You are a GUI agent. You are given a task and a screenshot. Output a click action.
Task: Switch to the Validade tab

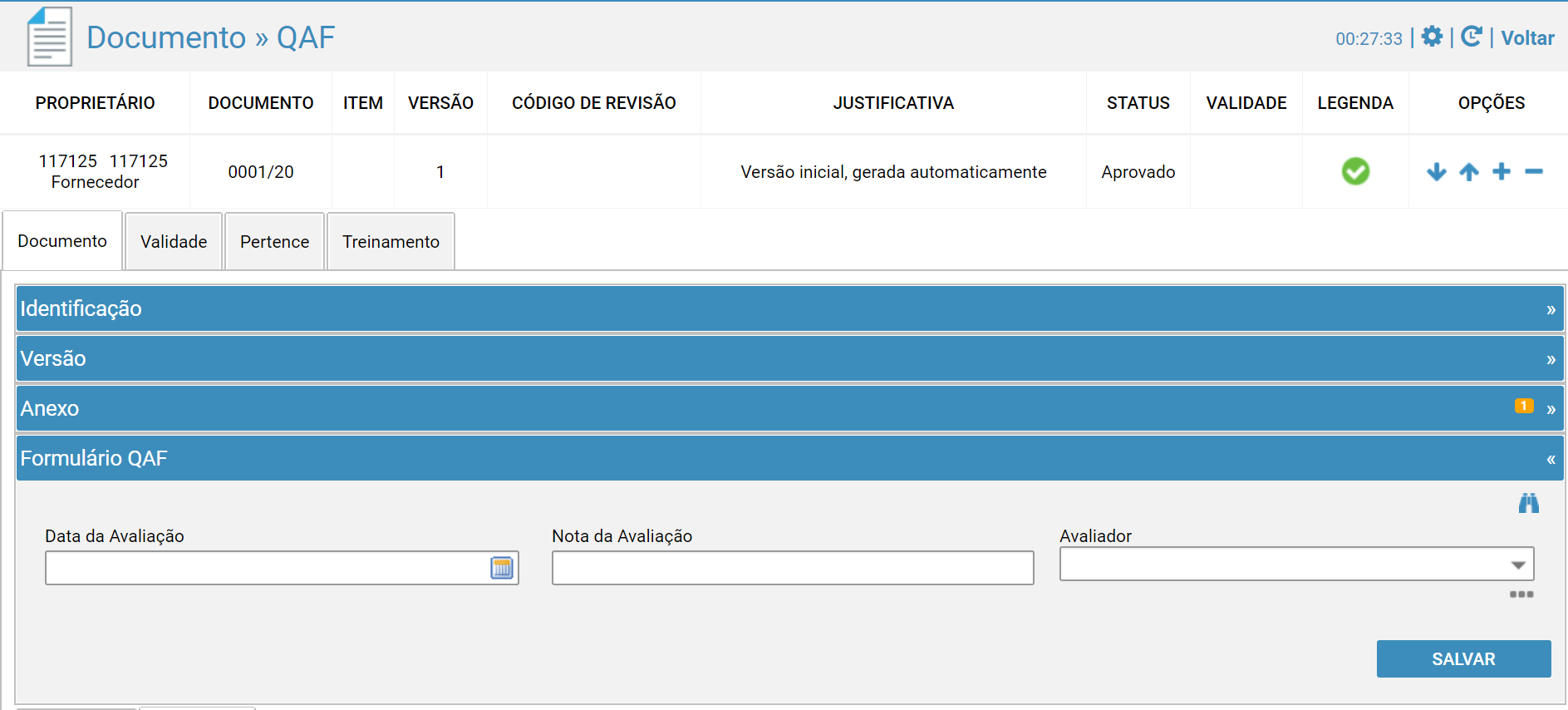pos(174,242)
